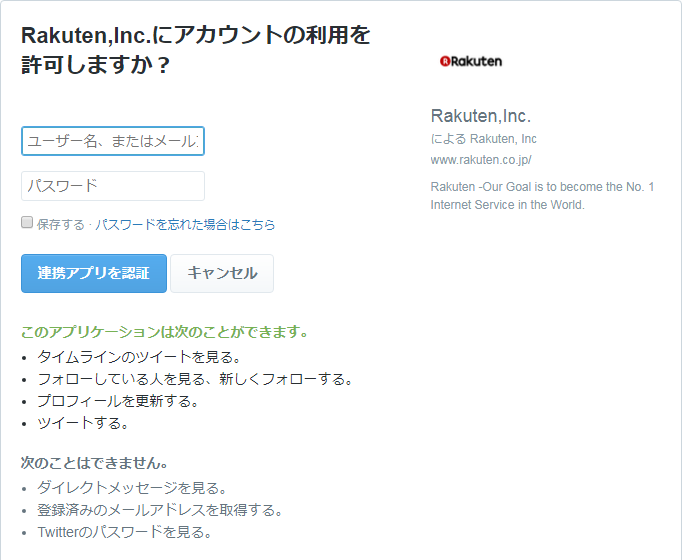Viewport: 682px width, 560px height.
Task: Click the タイムラインのツイートを見る permission line
Action: [139, 357]
